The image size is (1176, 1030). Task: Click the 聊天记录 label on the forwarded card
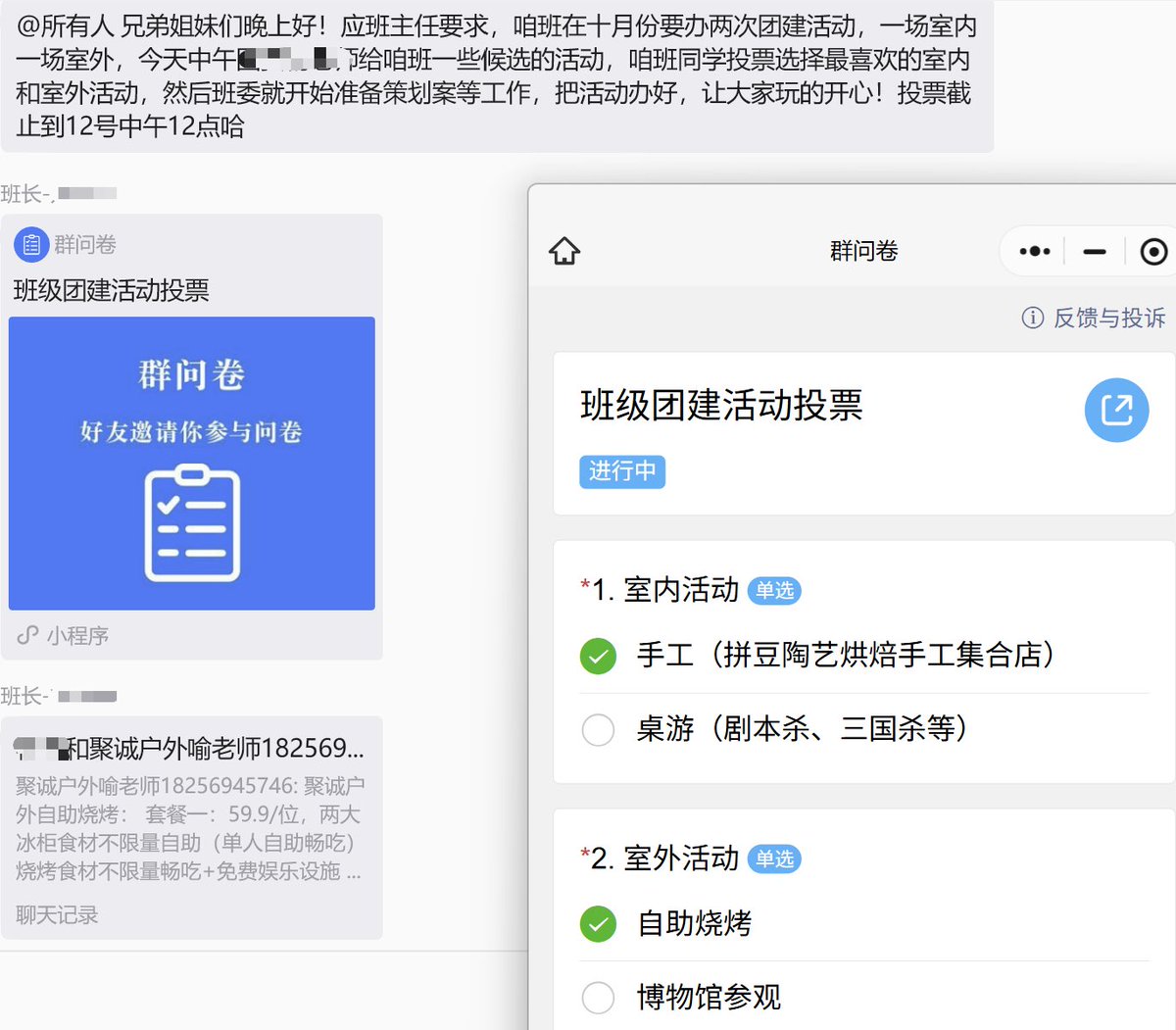pos(57,915)
